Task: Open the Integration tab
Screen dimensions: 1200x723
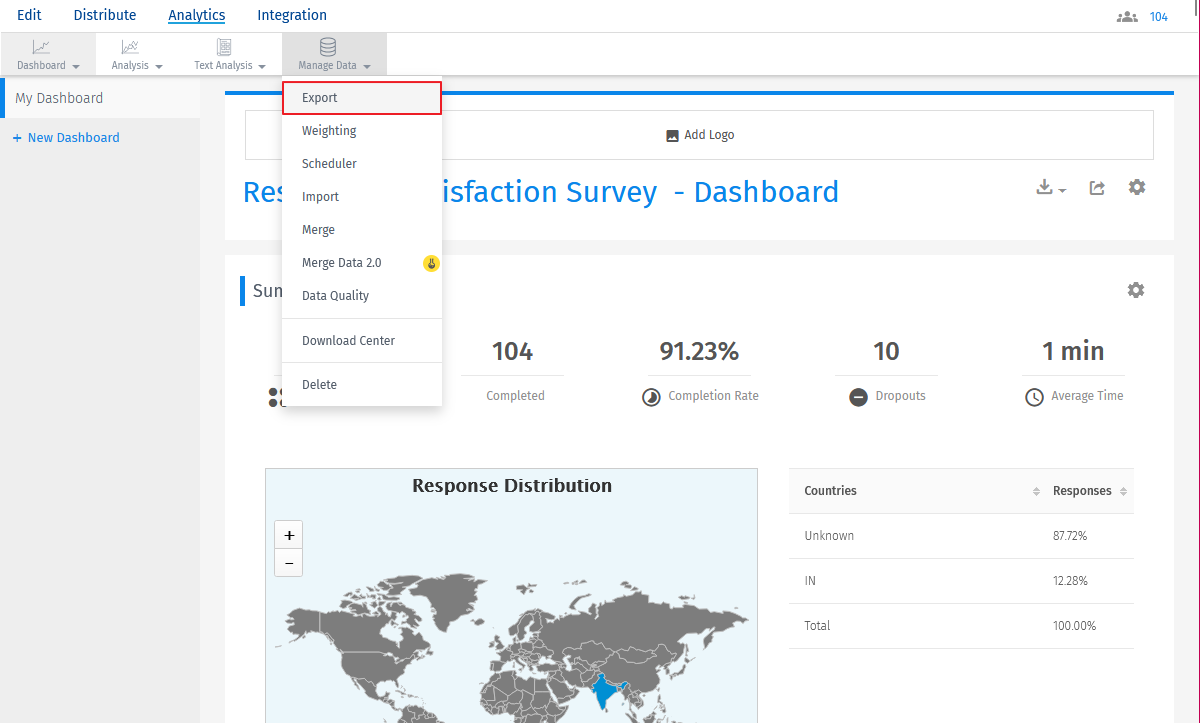Action: (x=292, y=15)
